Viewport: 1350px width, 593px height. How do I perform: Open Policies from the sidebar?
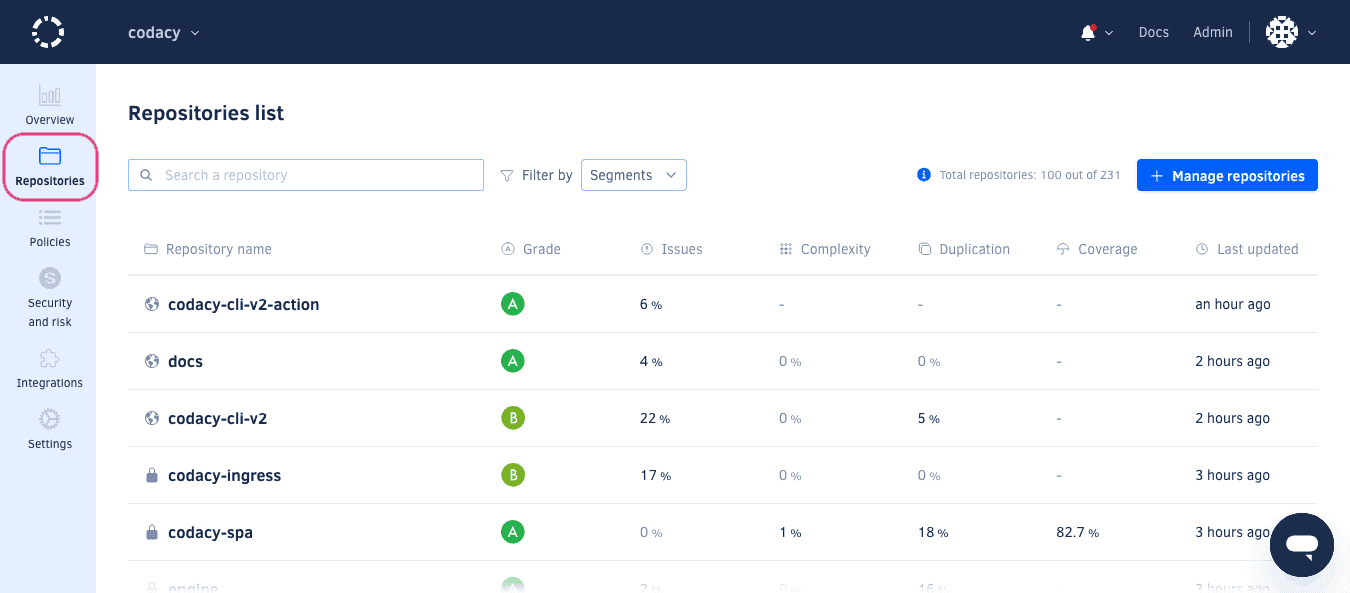coord(49,225)
